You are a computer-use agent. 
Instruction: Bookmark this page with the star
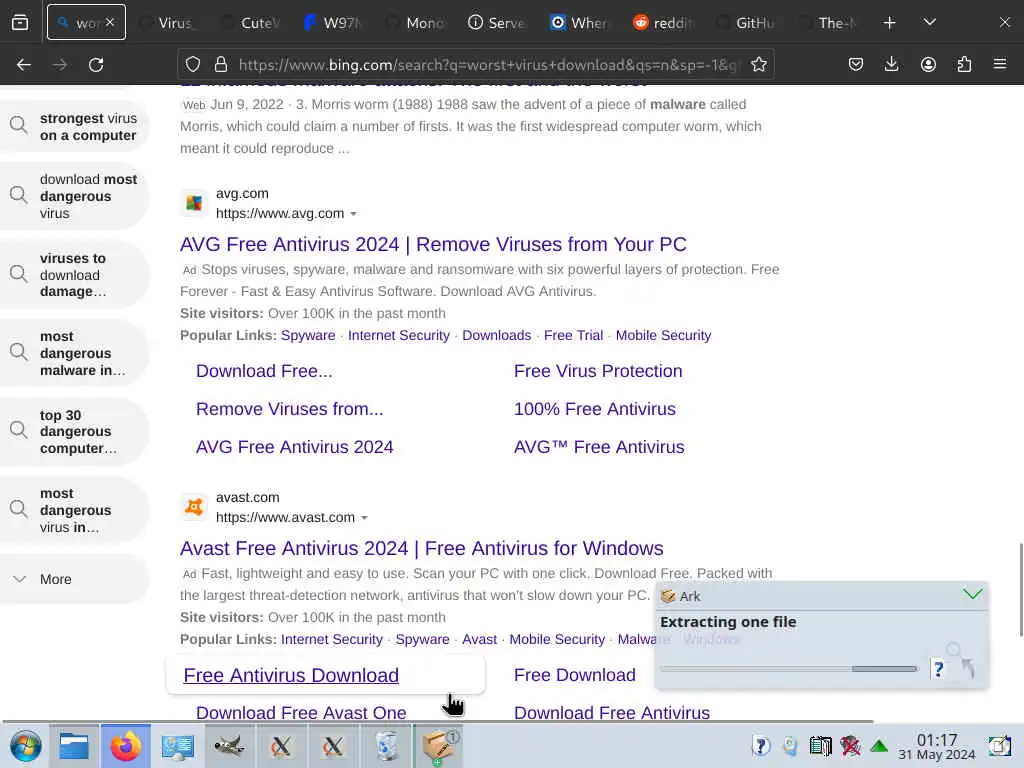click(x=758, y=65)
